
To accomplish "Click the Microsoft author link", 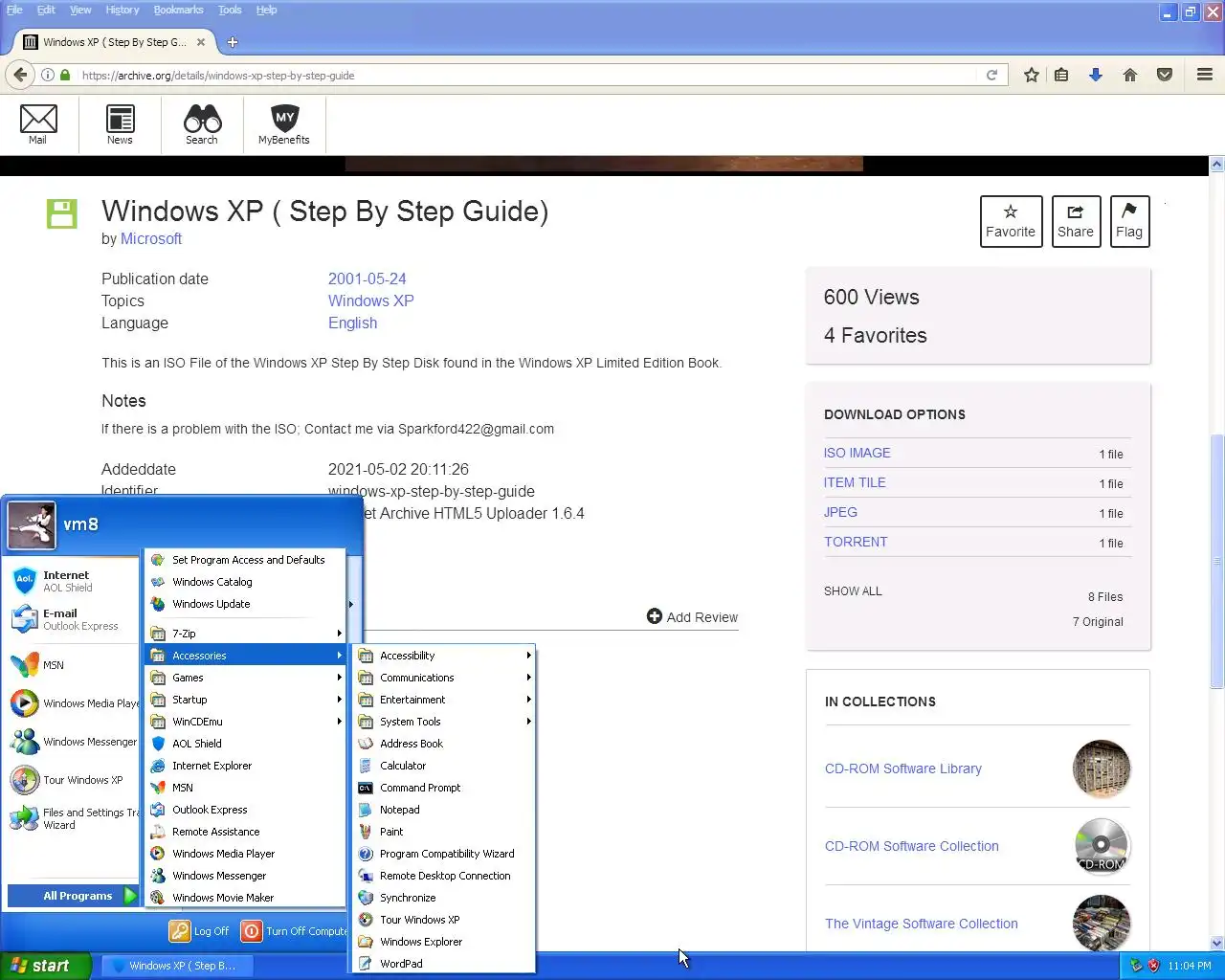I will tap(151, 238).
